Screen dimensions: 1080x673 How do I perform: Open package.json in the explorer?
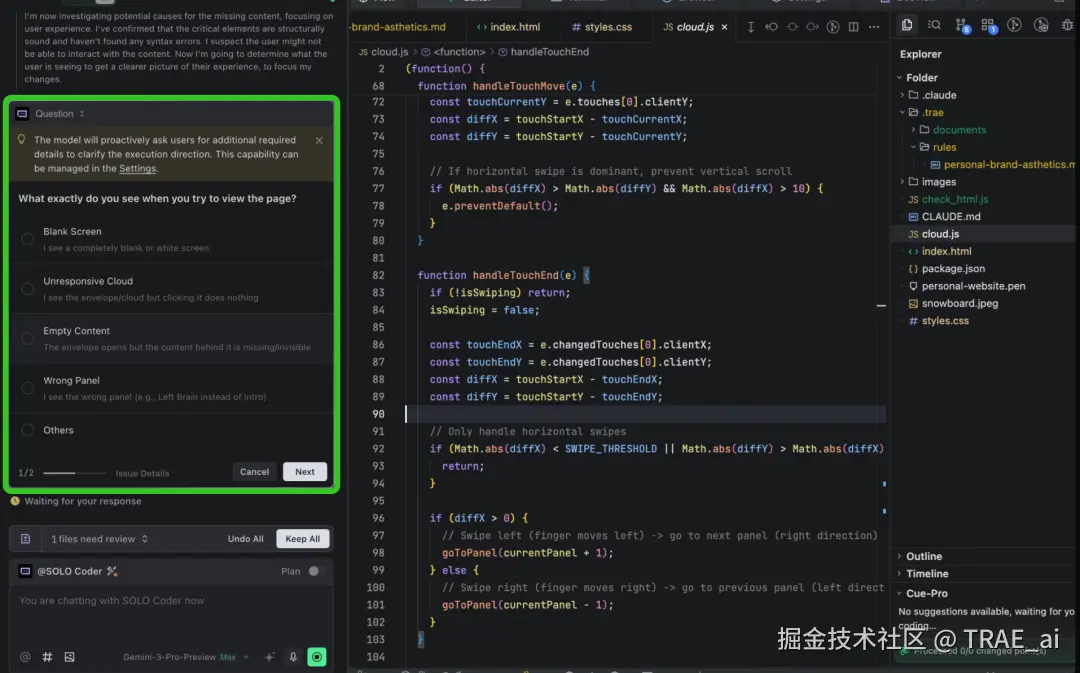953,269
